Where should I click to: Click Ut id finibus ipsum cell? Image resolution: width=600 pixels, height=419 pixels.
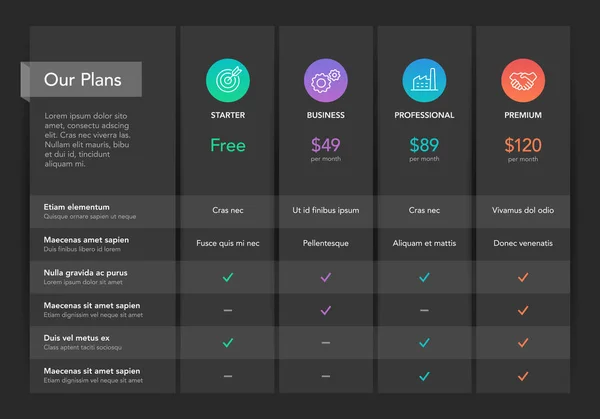tap(326, 210)
